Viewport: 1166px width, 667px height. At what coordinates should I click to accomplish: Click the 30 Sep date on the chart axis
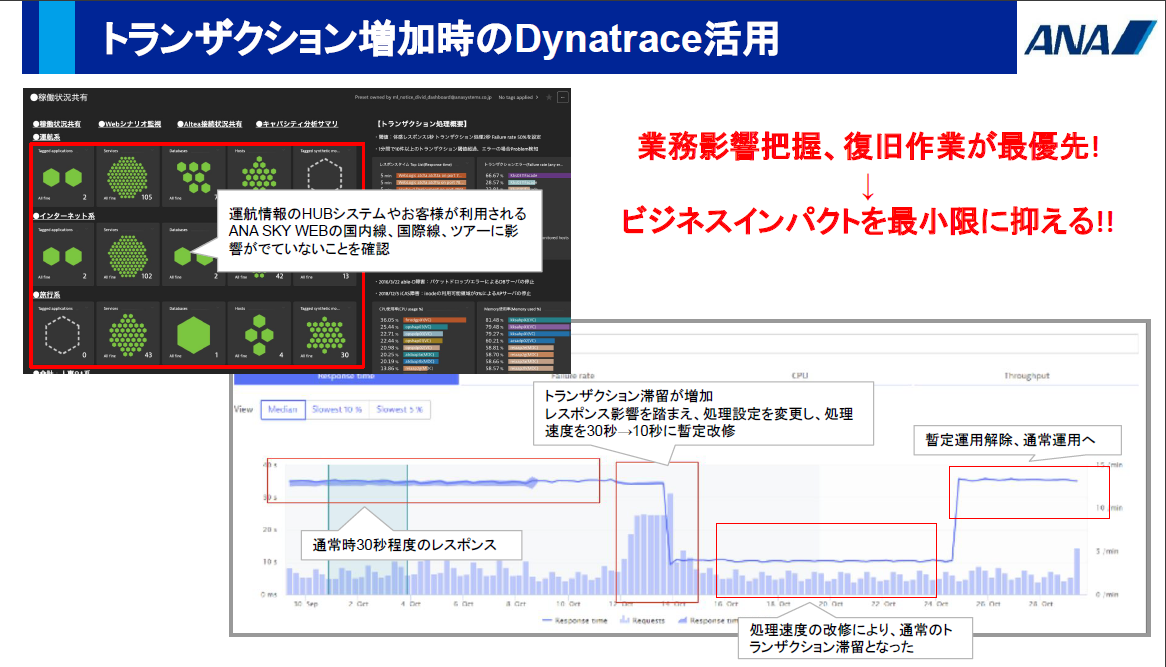[x=306, y=604]
